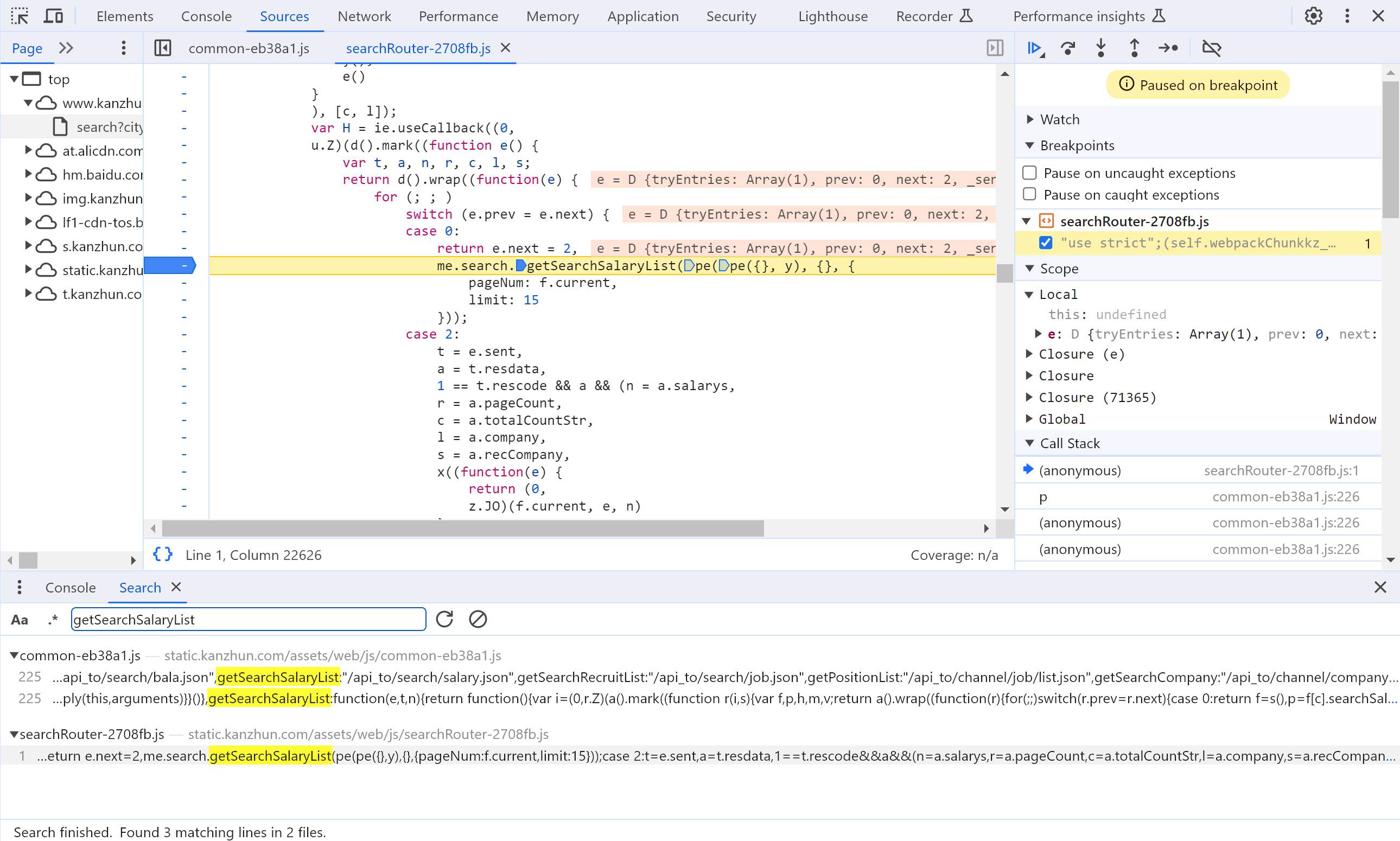Expand the Global scope entry
This screenshot has width=1400, height=841.
coord(1029,419)
